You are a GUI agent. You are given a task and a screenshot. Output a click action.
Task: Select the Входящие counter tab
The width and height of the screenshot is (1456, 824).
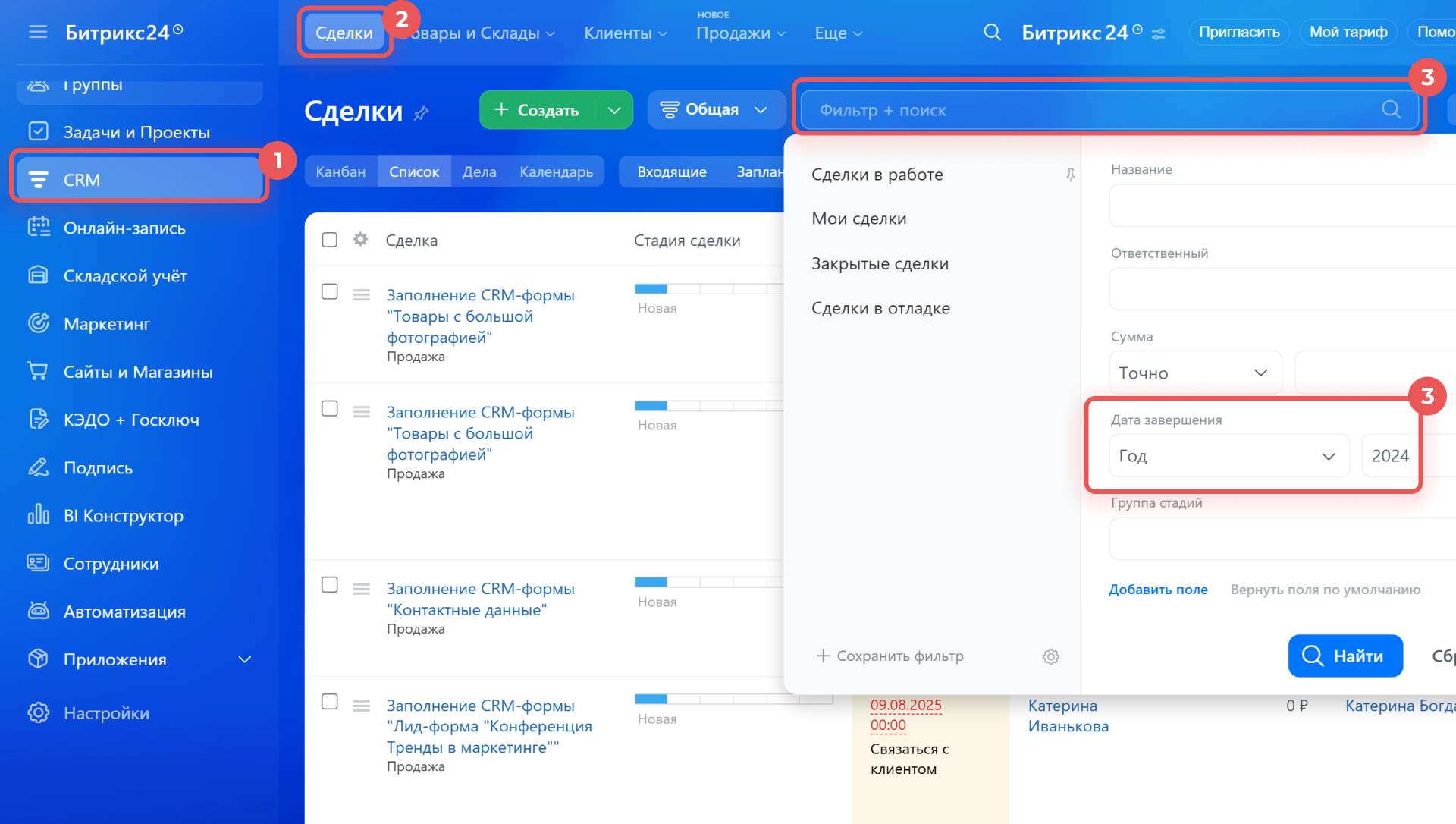click(672, 171)
